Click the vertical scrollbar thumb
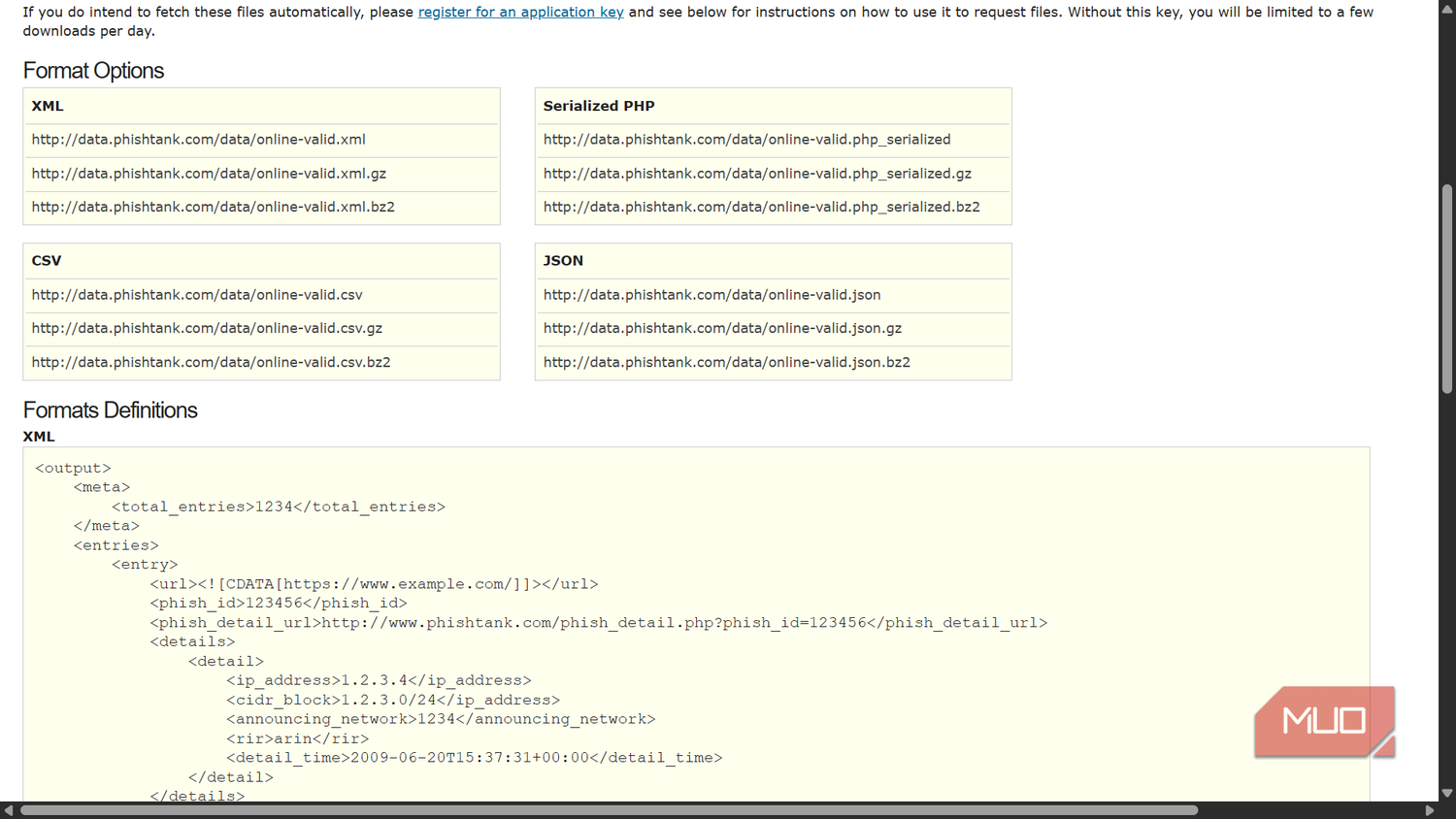Image resolution: width=1456 pixels, height=819 pixels. tap(1447, 289)
